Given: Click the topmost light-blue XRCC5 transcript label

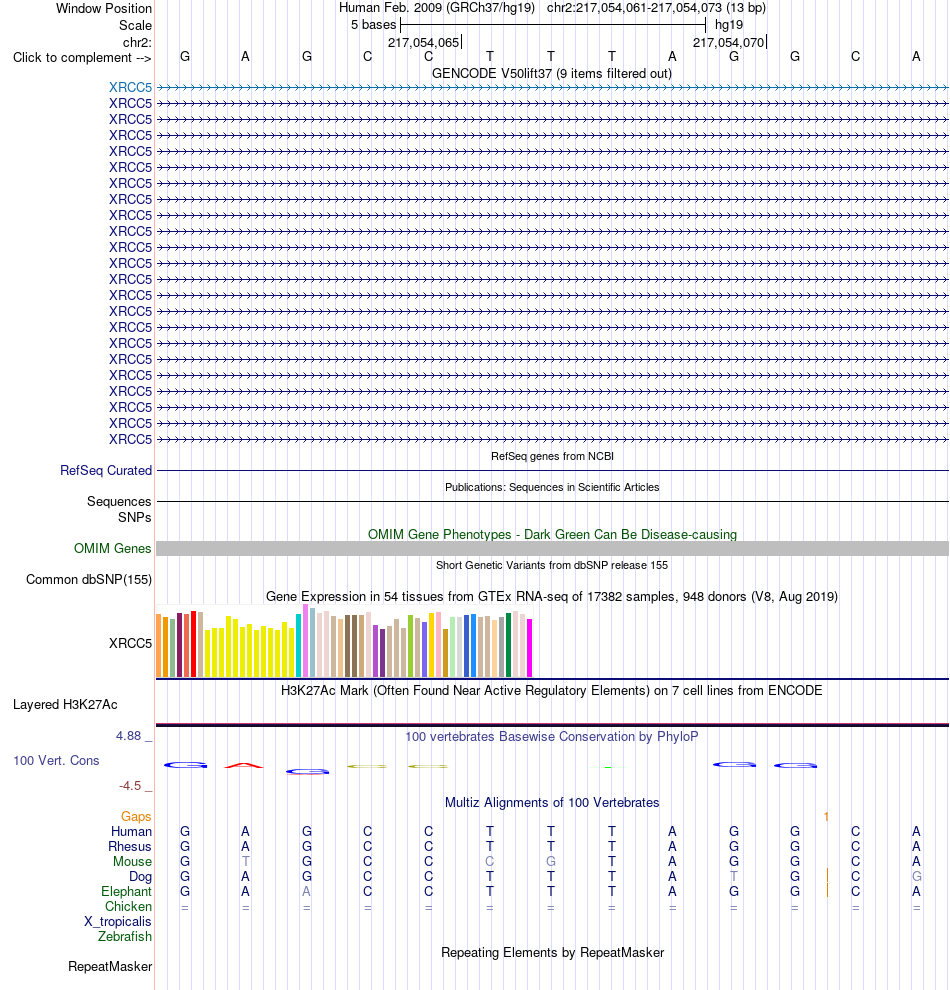Looking at the screenshot, I should [130, 87].
